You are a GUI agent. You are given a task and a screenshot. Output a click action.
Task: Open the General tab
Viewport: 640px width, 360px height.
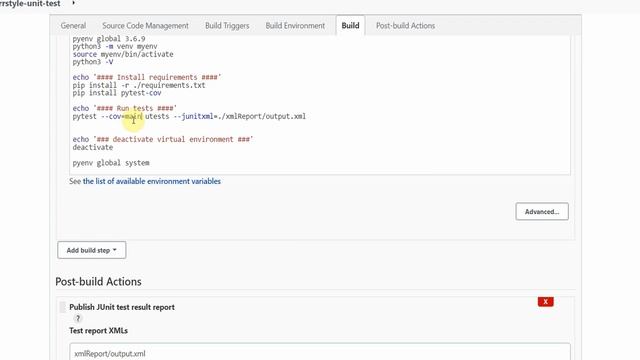(73, 25)
